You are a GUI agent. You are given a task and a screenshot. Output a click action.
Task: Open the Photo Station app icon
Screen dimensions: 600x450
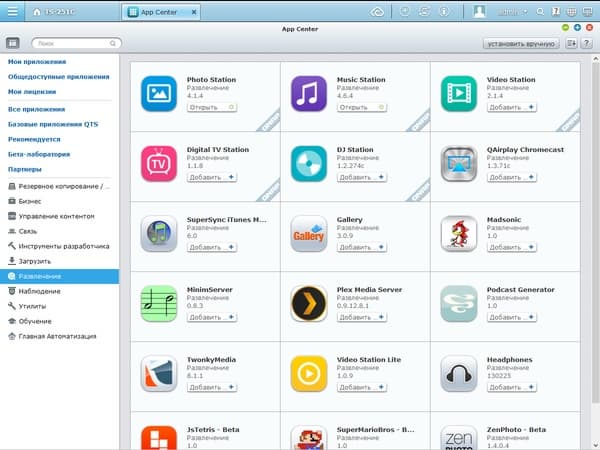pos(159,93)
